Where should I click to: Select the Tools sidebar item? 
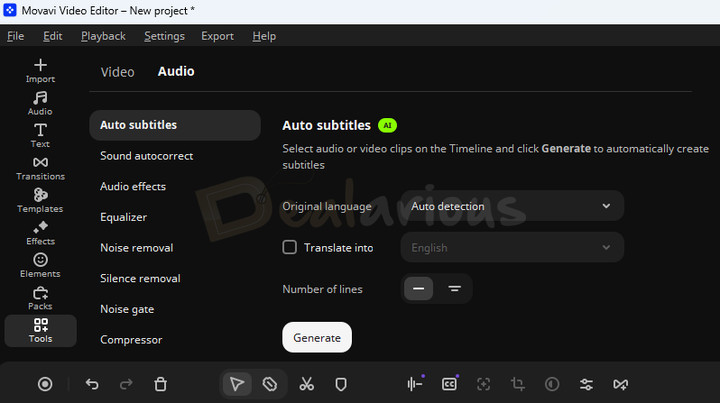click(40, 331)
